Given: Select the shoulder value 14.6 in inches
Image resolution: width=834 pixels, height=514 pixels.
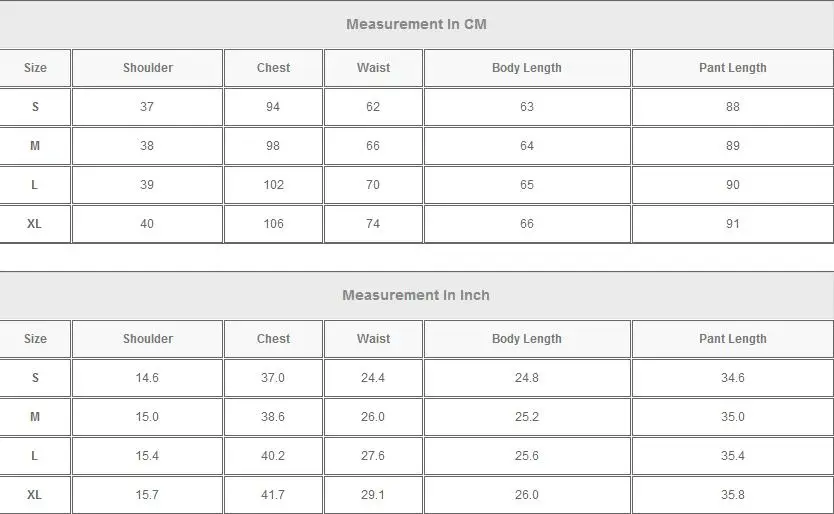Looking at the screenshot, I should pyautogui.click(x=147, y=378).
